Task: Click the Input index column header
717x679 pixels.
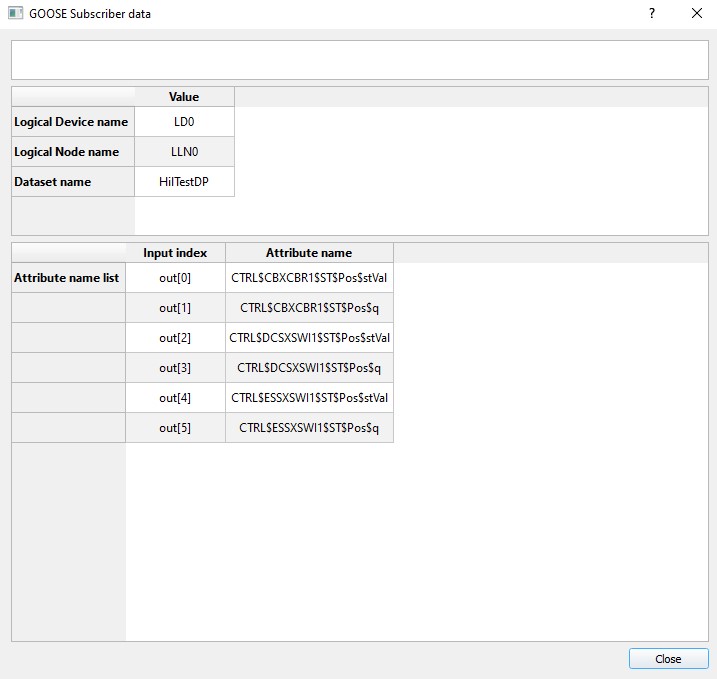Action: coord(175,253)
